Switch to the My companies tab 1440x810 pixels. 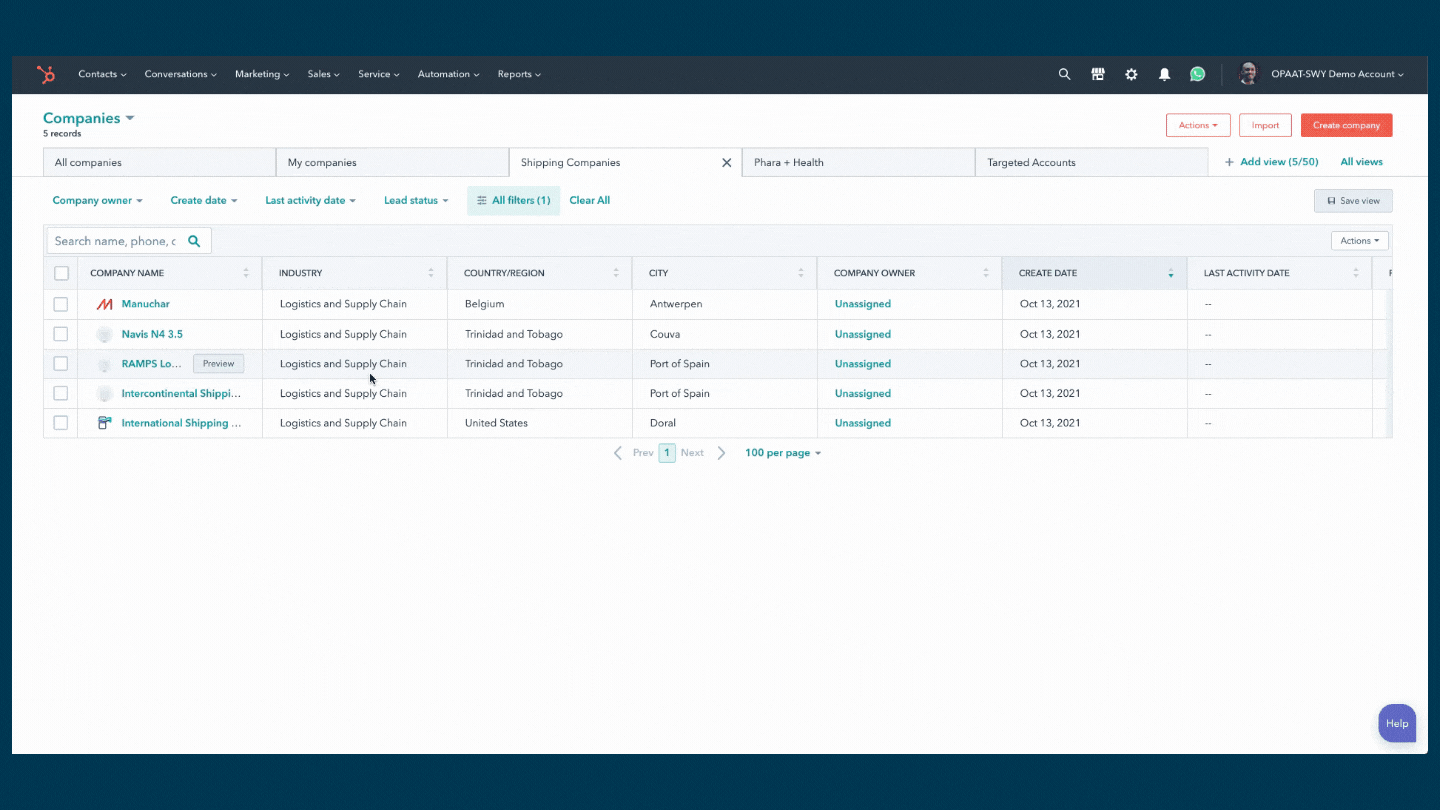392,162
